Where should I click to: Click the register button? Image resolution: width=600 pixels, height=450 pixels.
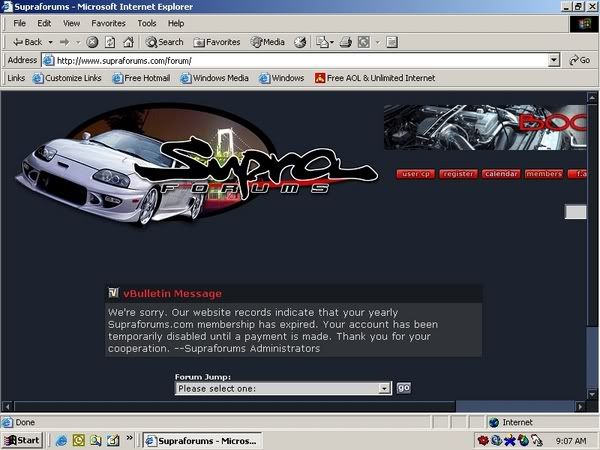click(x=458, y=174)
